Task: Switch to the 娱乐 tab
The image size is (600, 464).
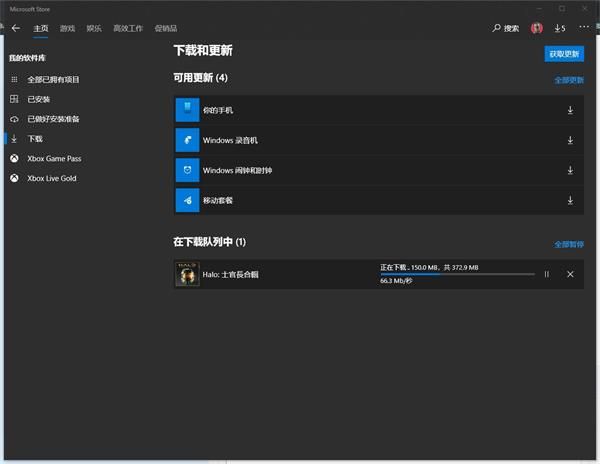Action: (x=93, y=28)
